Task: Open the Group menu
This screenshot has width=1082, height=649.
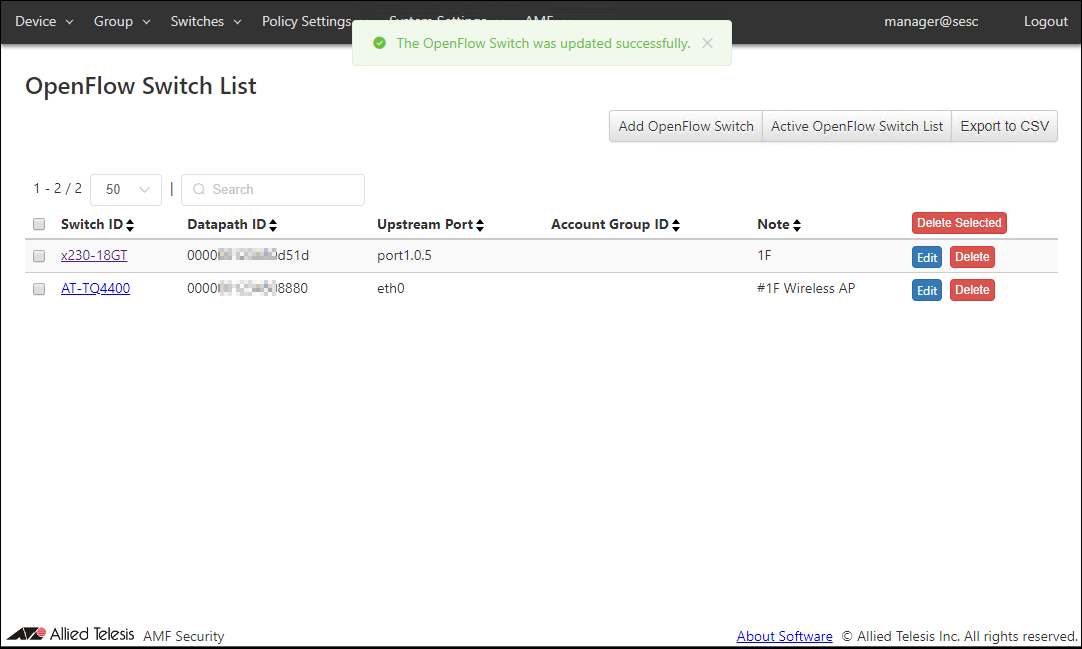Action: 121,21
